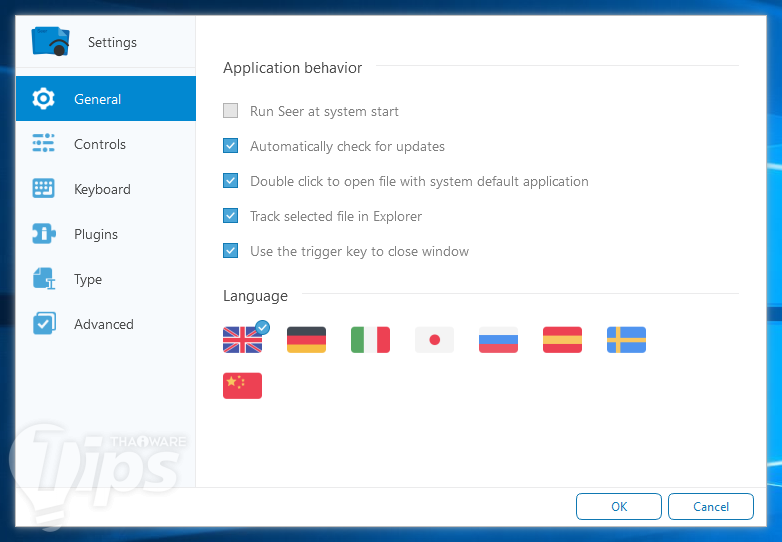Choose the Italian flag language
Screen dimensions: 782x542
coord(370,340)
